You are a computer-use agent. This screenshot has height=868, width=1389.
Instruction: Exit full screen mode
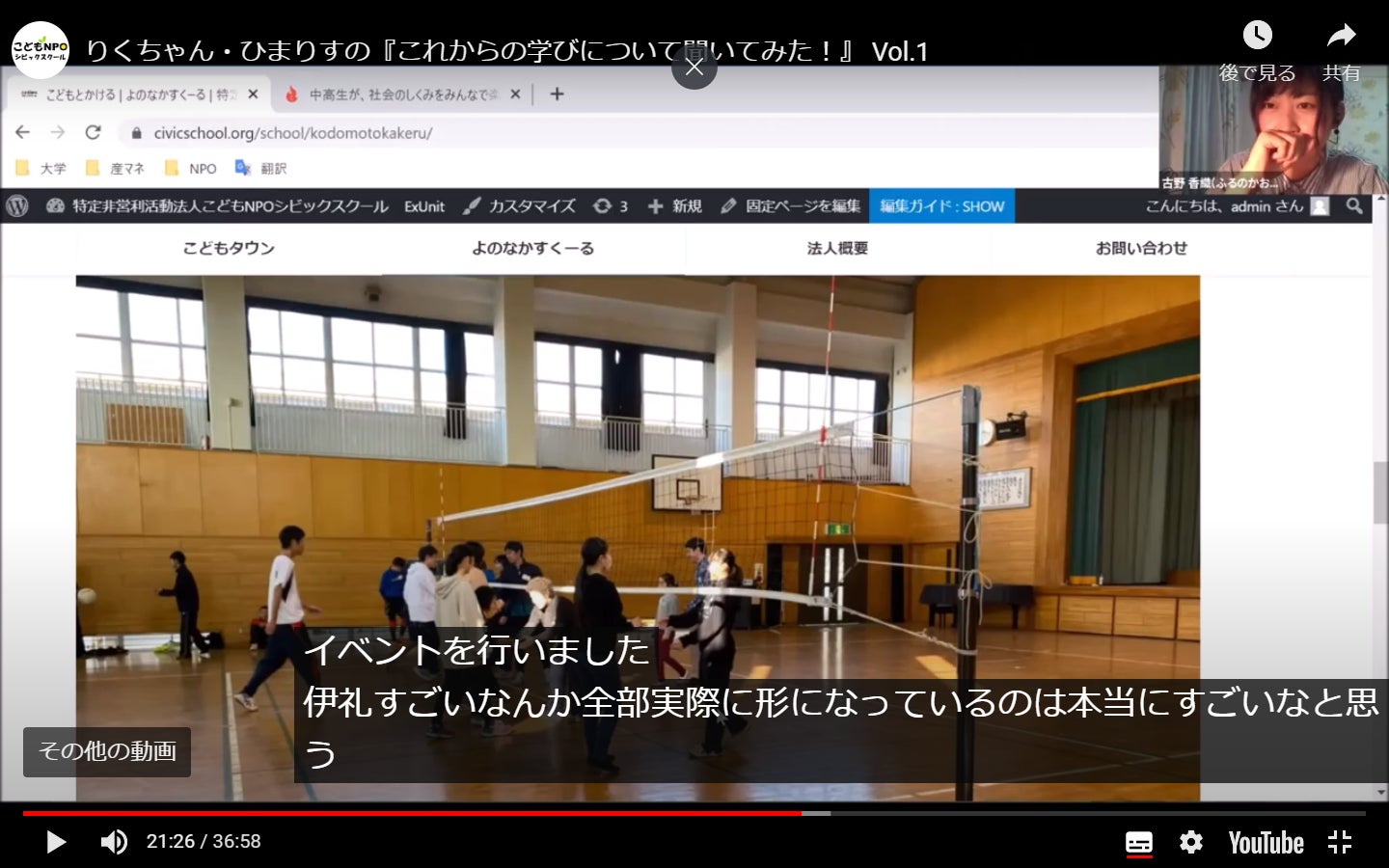(x=1340, y=842)
